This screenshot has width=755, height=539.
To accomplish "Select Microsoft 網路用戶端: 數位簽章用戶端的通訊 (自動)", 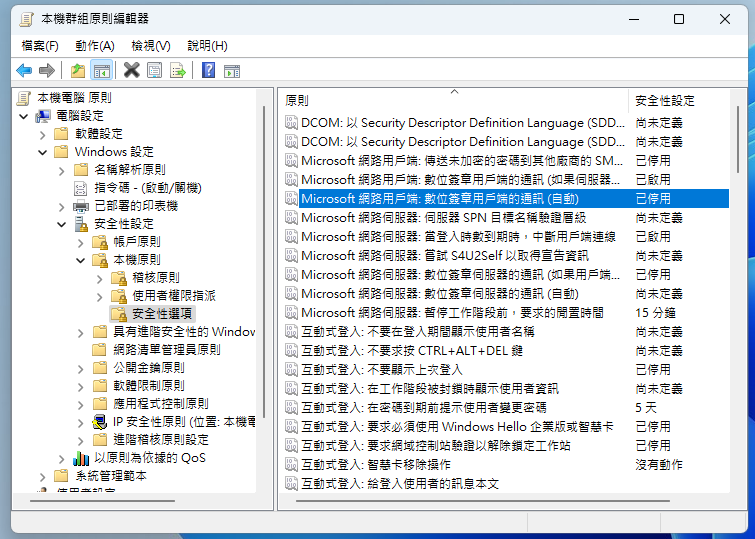I will [x=506, y=198].
